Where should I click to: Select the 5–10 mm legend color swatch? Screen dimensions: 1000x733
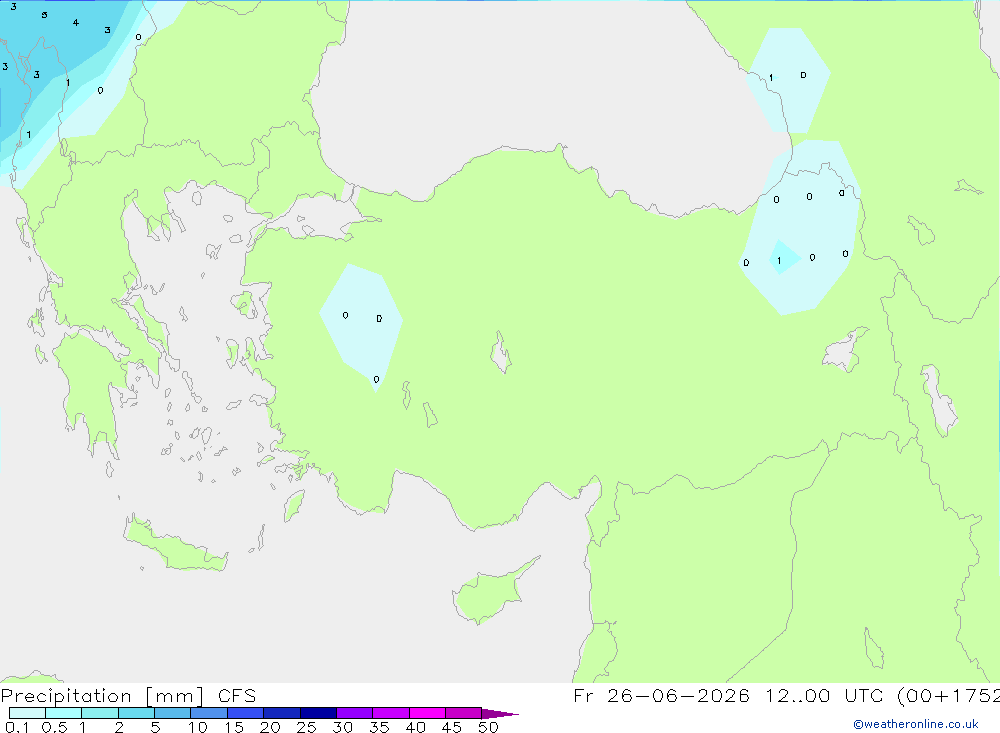pos(172,713)
